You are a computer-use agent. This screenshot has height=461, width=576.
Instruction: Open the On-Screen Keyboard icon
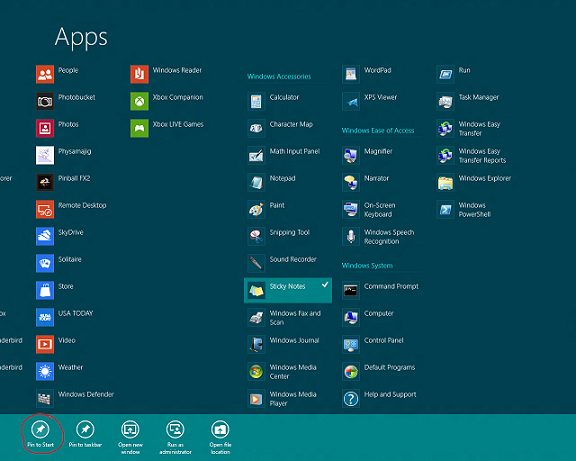click(x=351, y=209)
